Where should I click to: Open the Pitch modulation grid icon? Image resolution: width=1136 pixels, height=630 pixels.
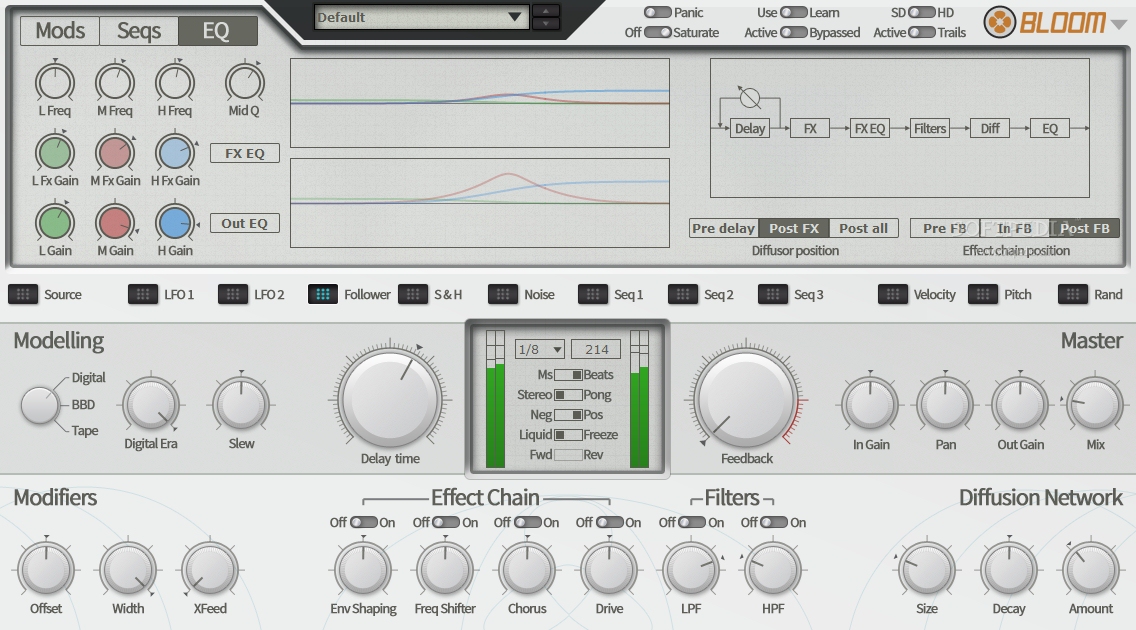[x=982, y=294]
